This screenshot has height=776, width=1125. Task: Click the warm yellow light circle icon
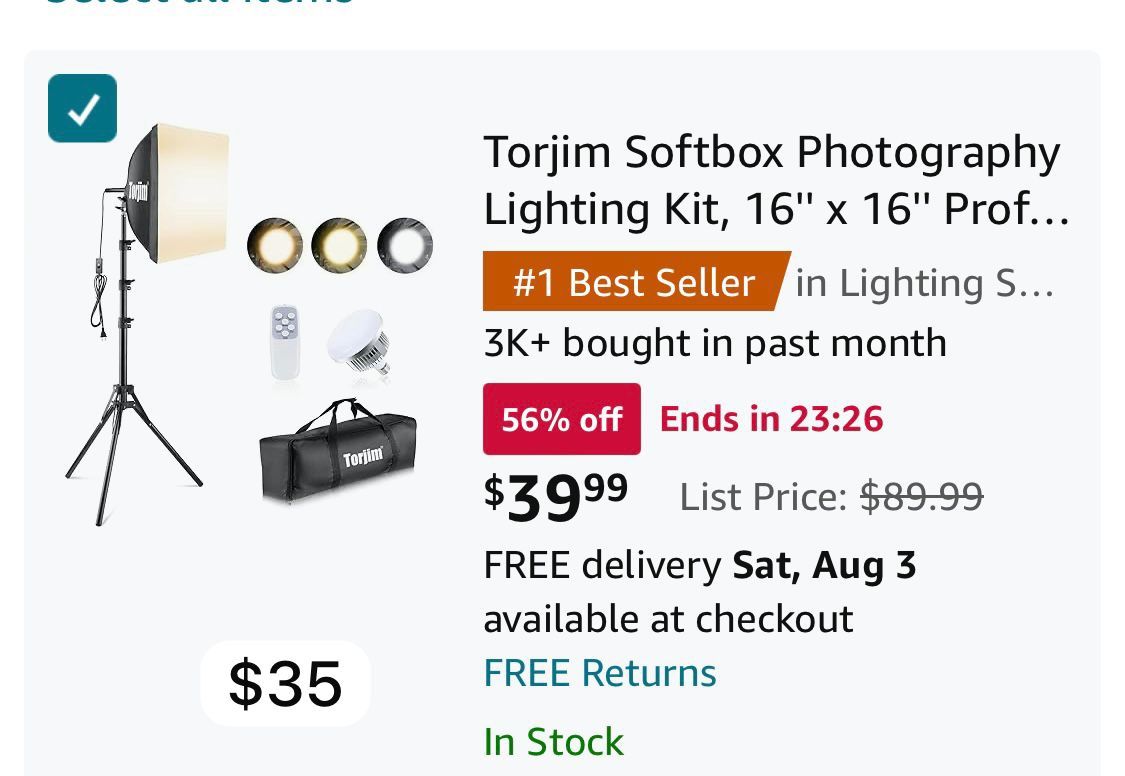click(x=275, y=245)
